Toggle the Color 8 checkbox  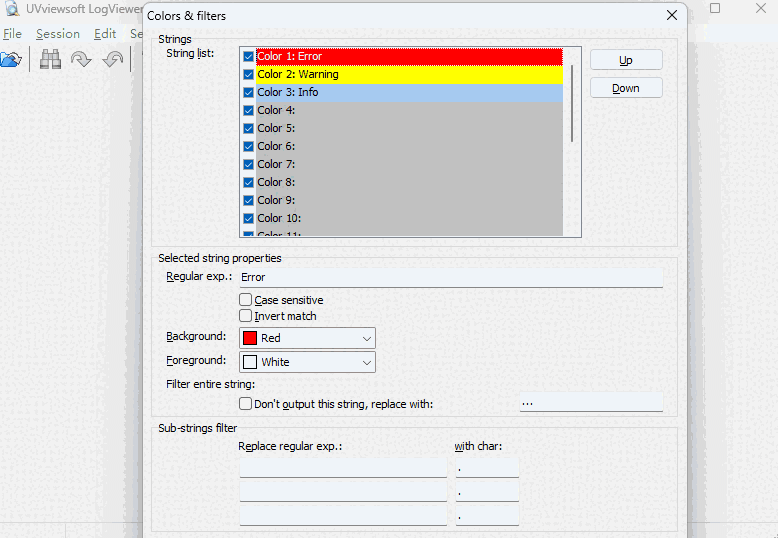(249, 182)
